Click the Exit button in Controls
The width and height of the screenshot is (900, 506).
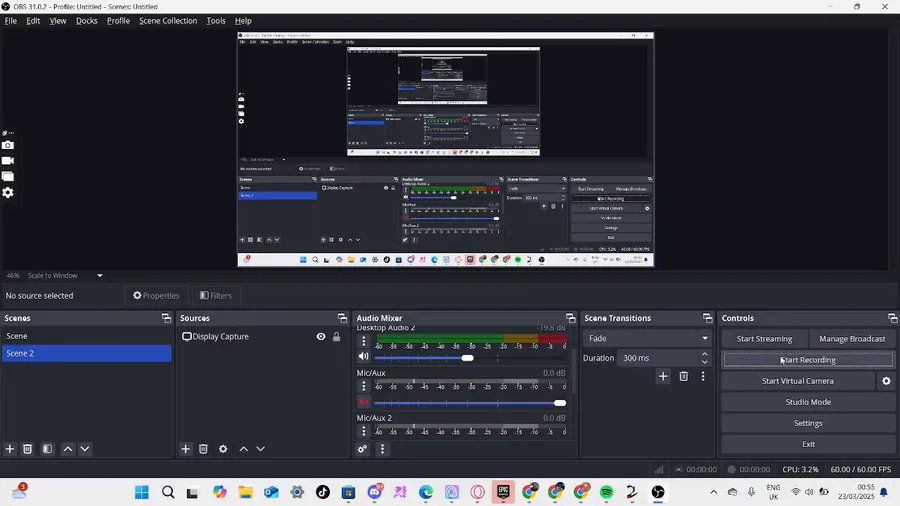(808, 444)
